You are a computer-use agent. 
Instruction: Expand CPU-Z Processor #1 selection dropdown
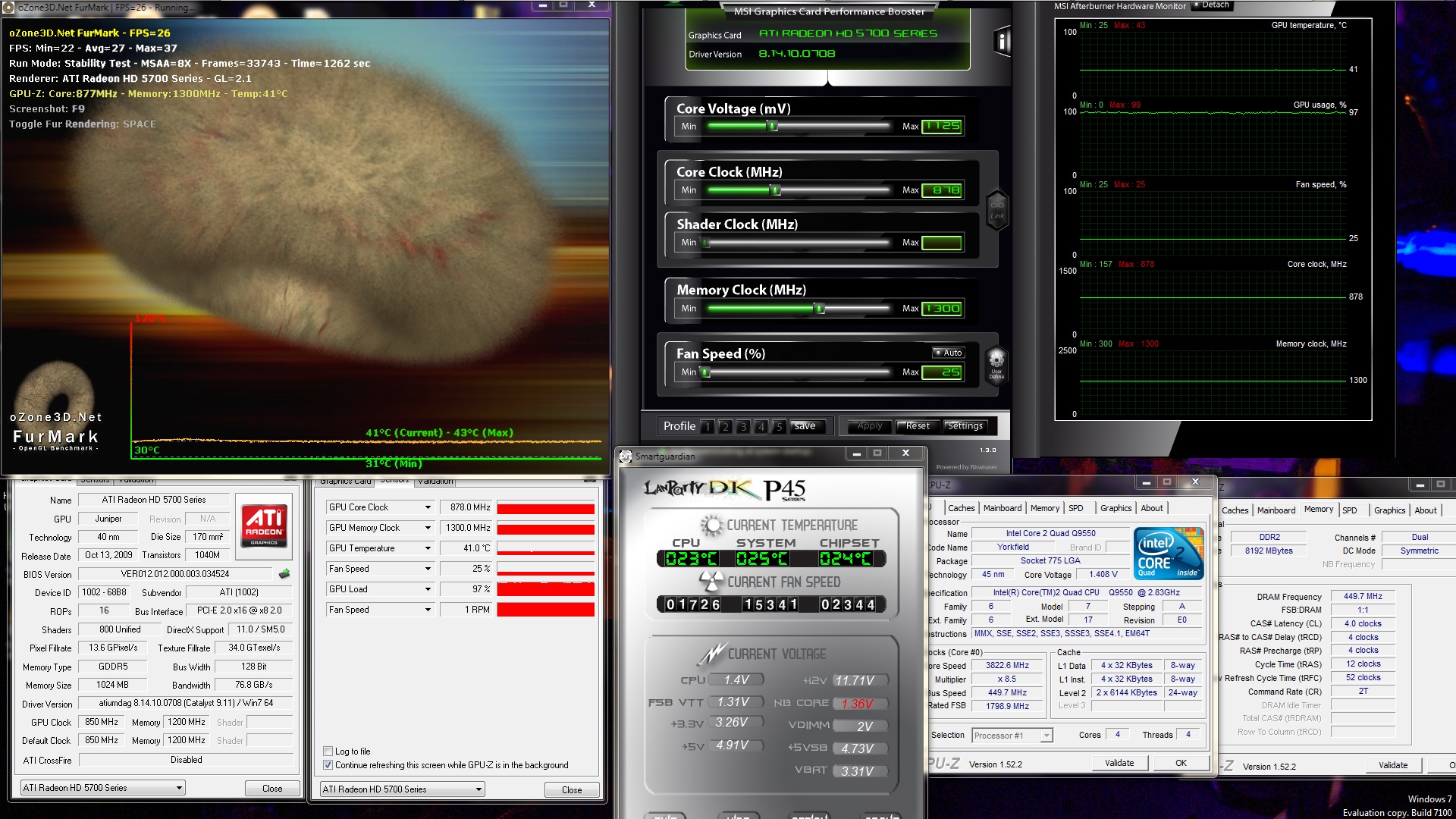click(x=1046, y=736)
